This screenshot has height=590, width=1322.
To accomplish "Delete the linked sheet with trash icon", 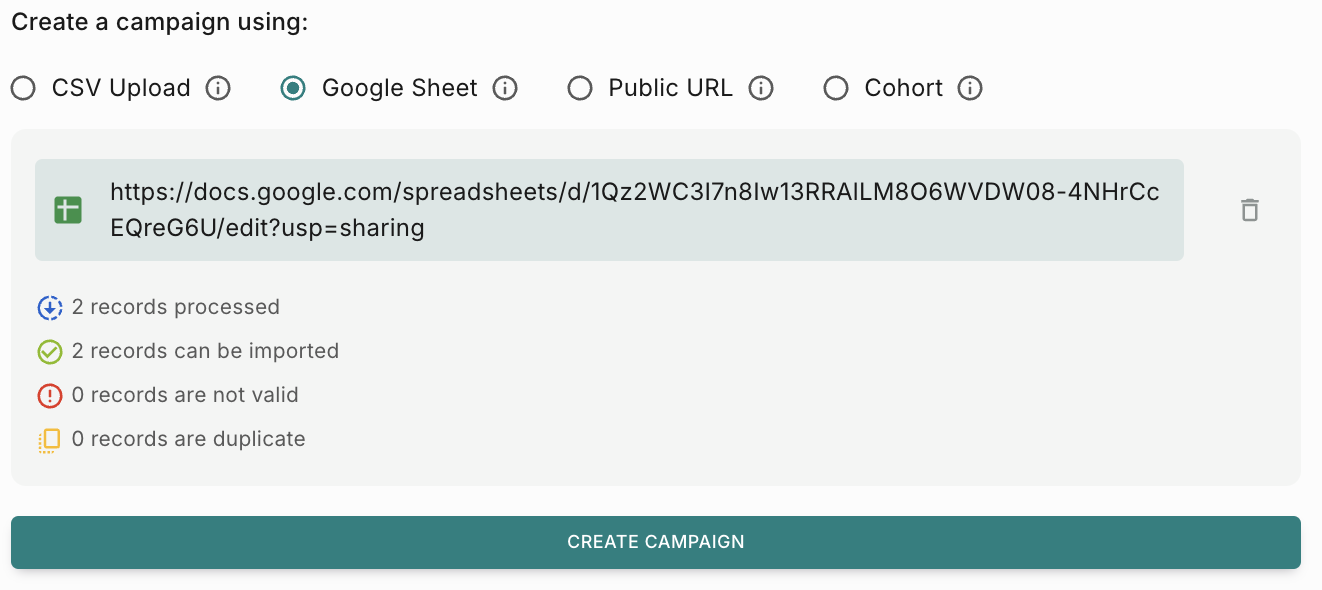I will click(1249, 210).
